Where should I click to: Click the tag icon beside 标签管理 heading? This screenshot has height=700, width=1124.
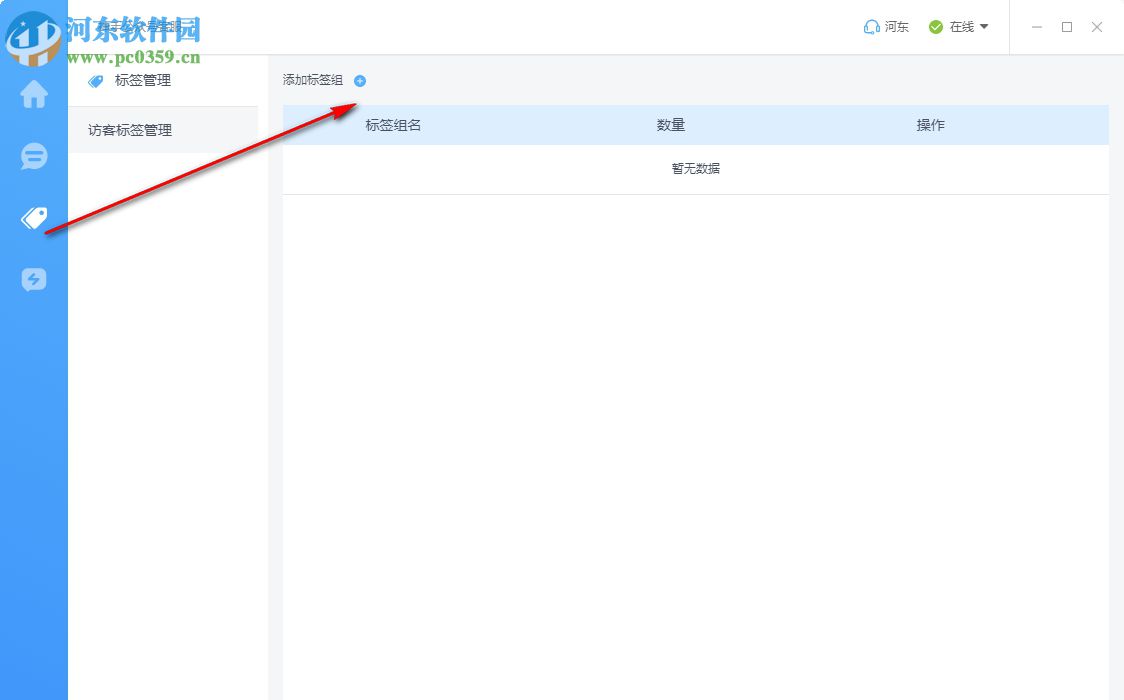[95, 81]
